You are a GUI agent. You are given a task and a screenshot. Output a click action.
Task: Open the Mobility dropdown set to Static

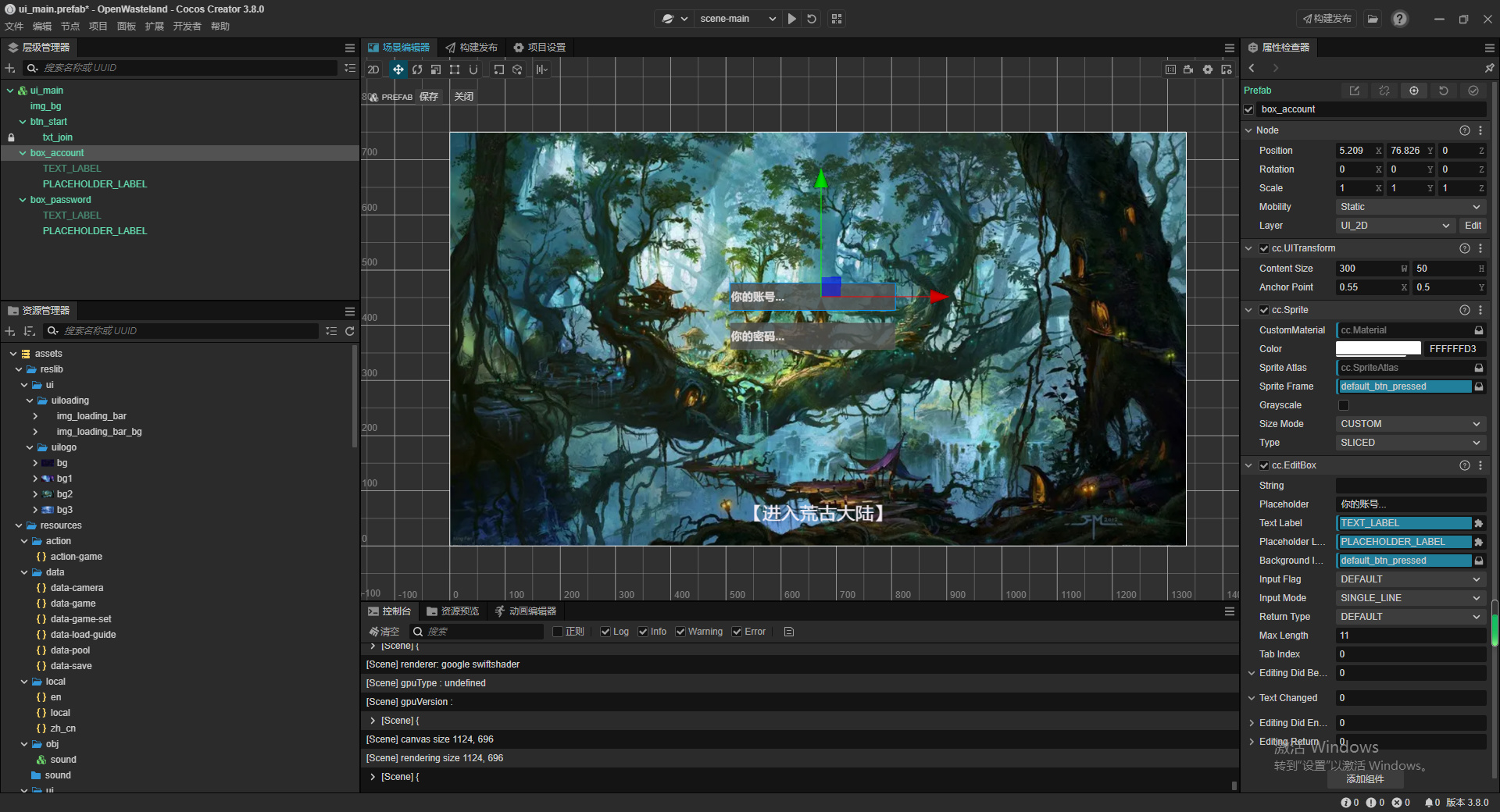pos(1409,207)
